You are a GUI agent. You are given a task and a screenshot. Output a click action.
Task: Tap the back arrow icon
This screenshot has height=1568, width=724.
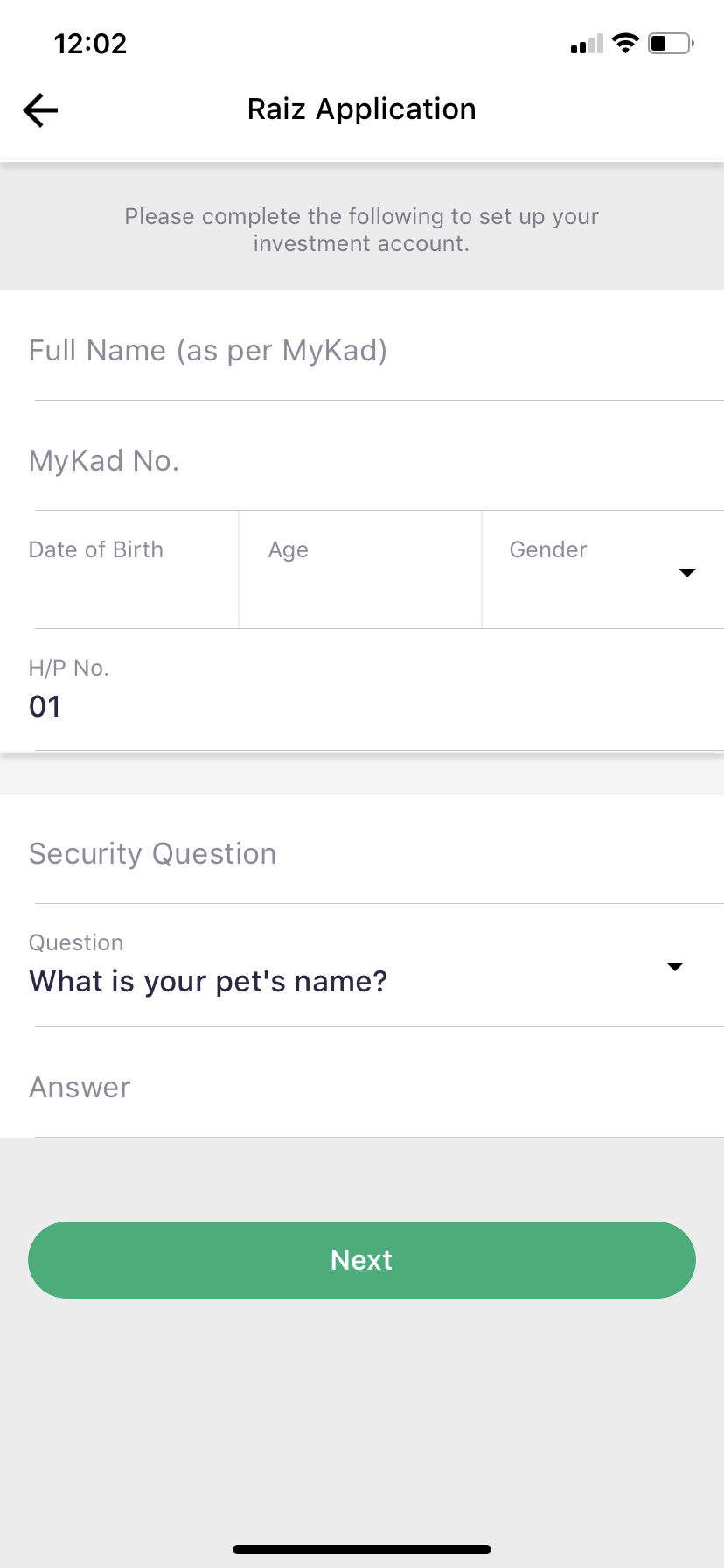[x=40, y=110]
